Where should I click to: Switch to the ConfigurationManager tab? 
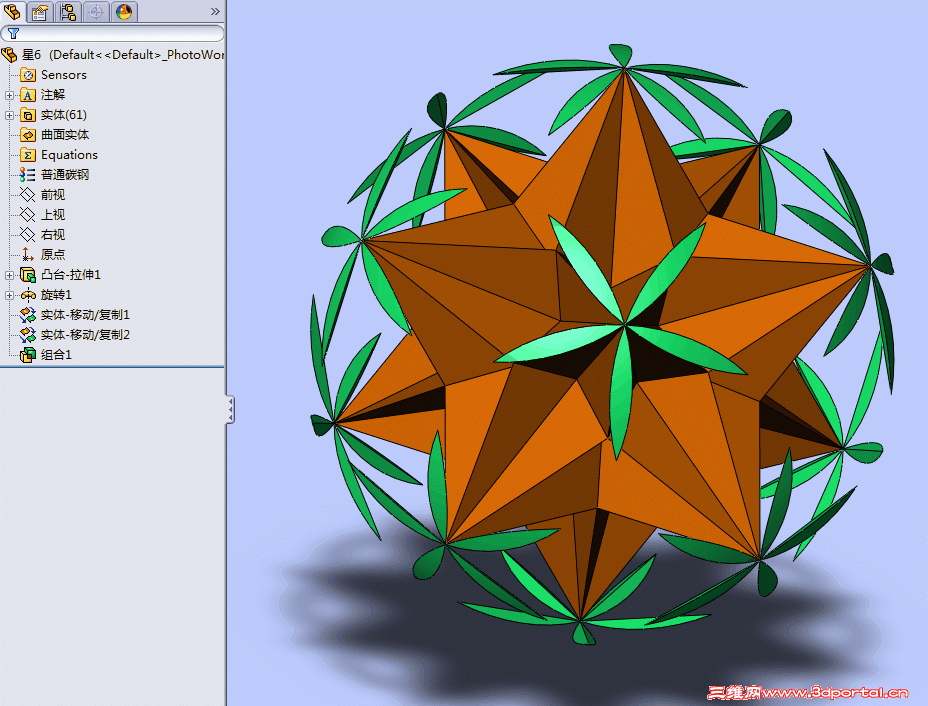pyautogui.click(x=68, y=11)
